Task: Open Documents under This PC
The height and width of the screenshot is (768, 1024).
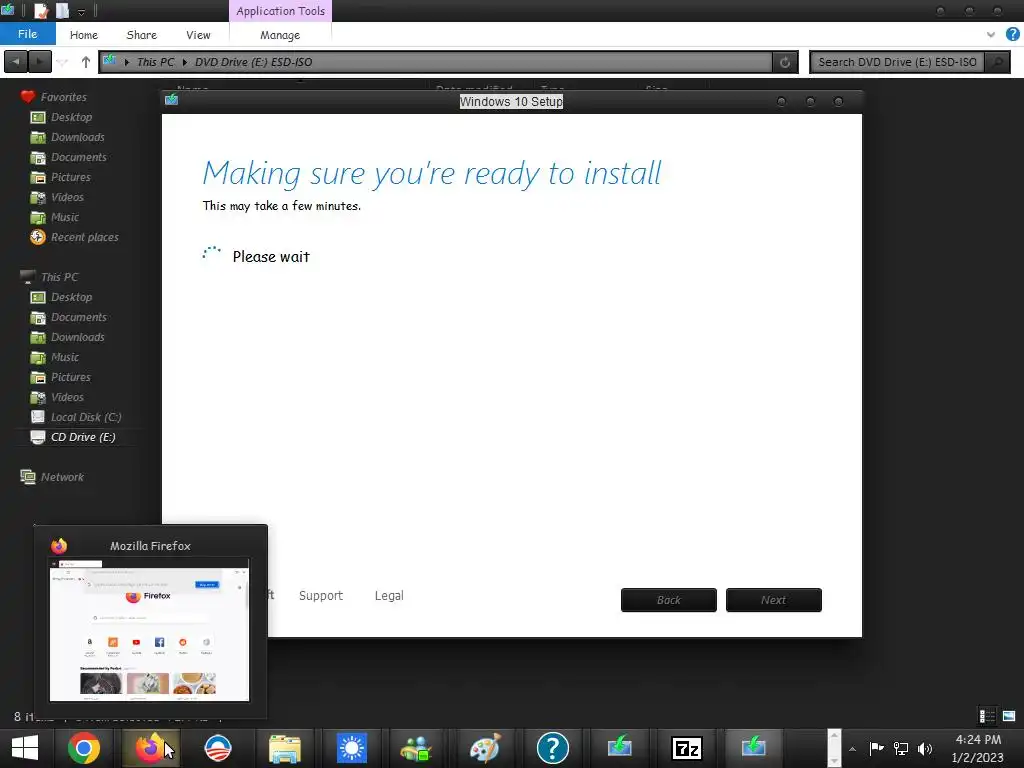Action: coord(69,317)
